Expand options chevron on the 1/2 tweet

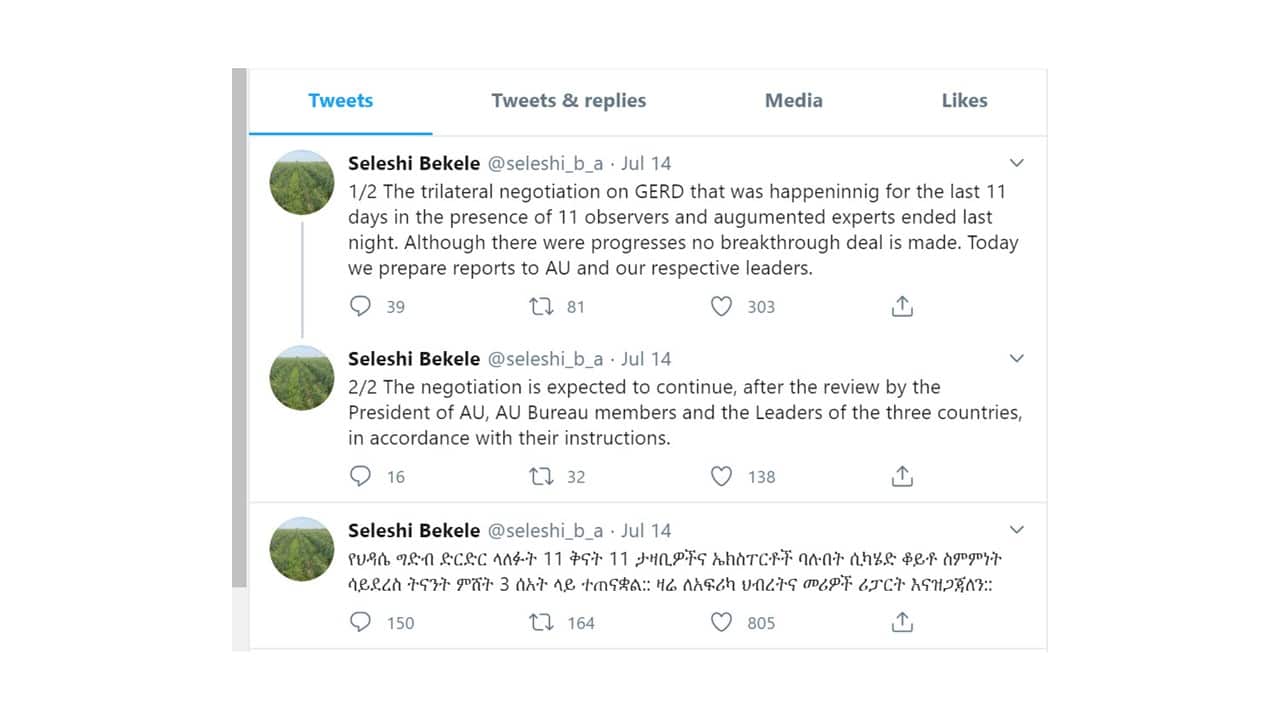pos(1017,163)
